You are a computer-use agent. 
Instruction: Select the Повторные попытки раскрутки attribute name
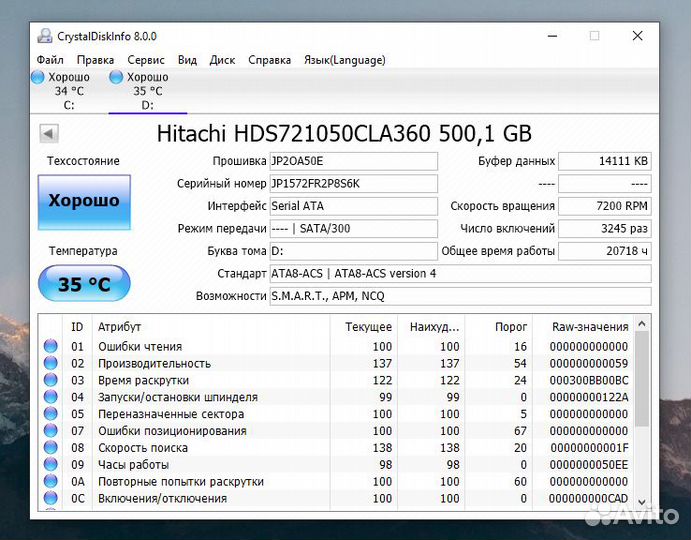(181, 481)
